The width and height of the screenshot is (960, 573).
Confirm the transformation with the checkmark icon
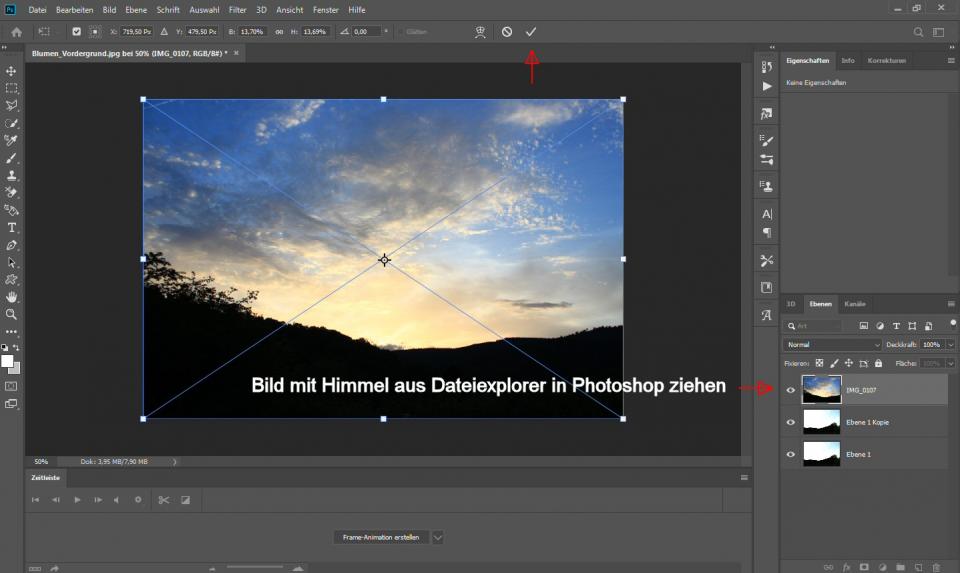pyautogui.click(x=531, y=32)
